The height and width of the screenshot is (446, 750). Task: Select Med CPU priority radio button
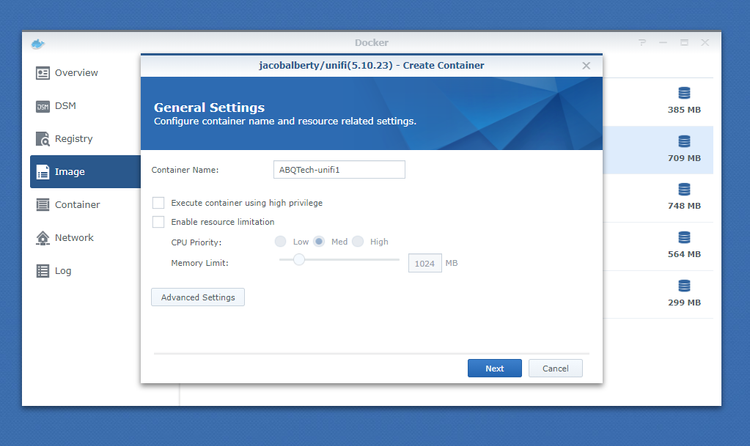coord(319,242)
